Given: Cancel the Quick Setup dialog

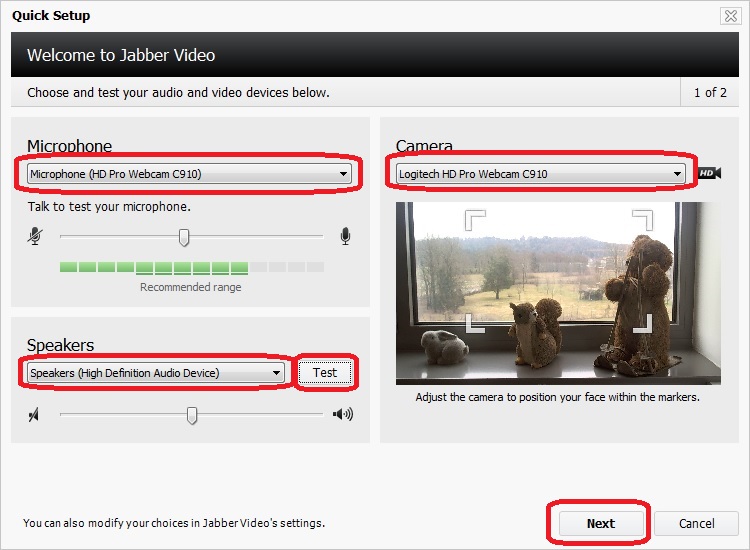Looking at the screenshot, I should [696, 524].
